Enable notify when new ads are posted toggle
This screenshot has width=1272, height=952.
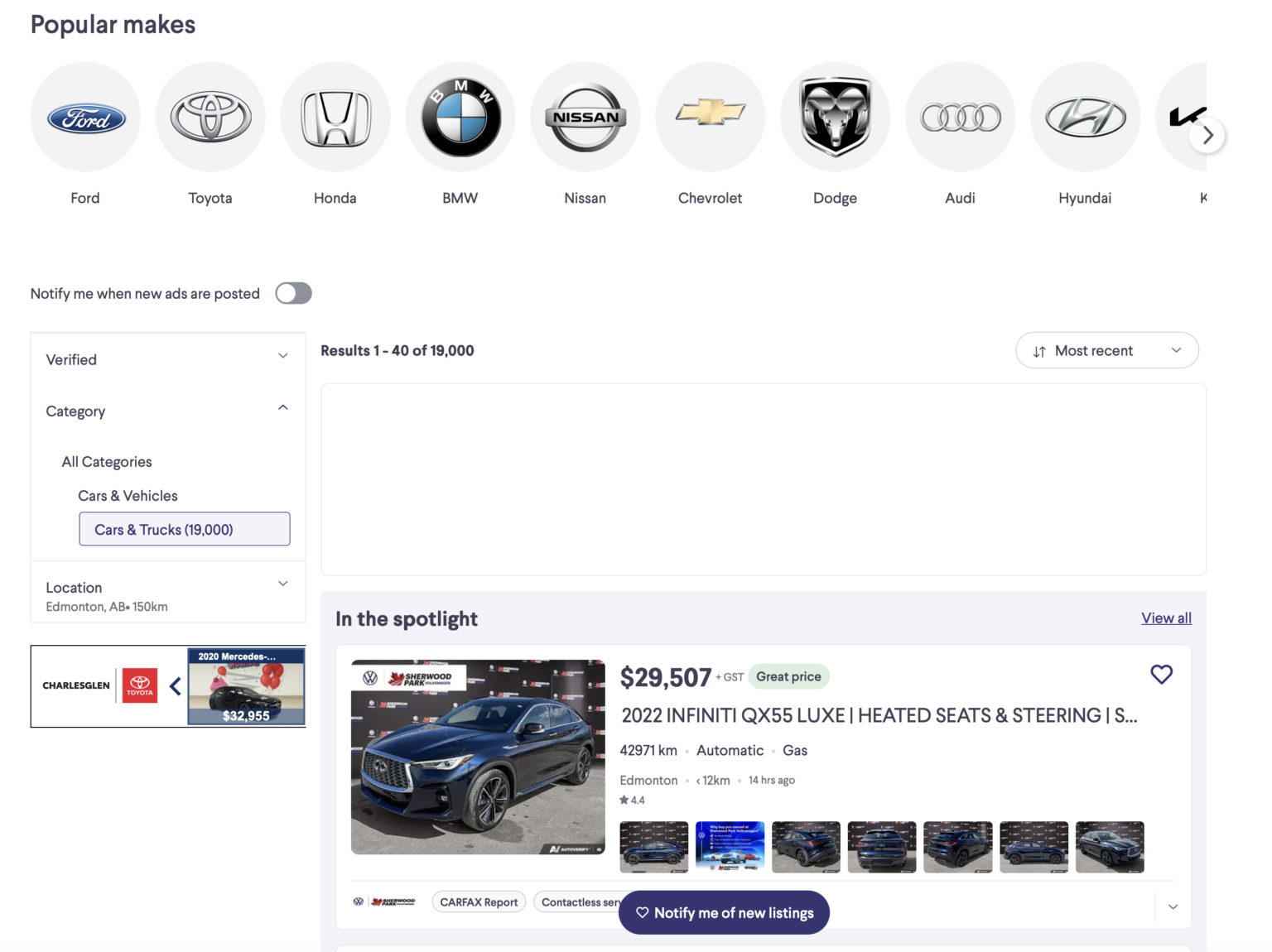click(293, 293)
